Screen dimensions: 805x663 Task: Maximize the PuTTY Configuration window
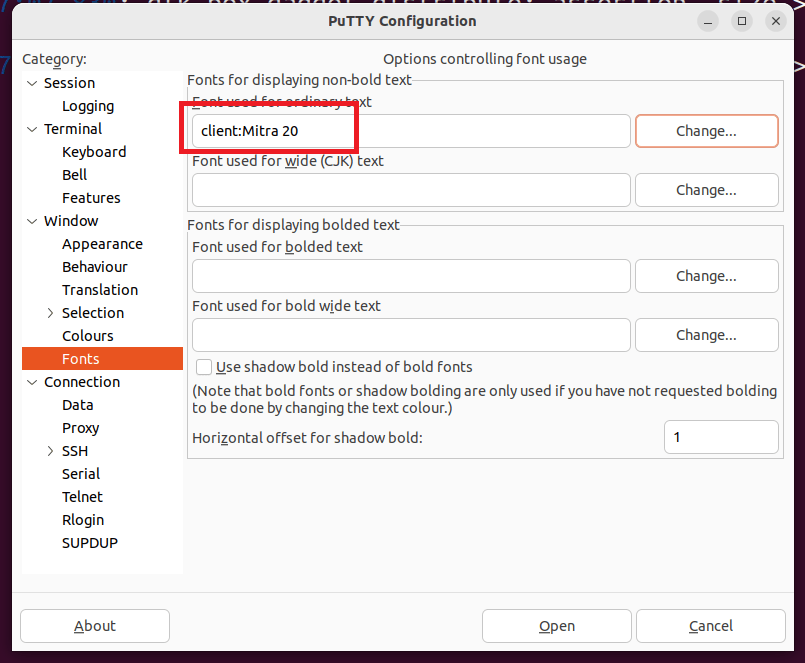[x=742, y=21]
